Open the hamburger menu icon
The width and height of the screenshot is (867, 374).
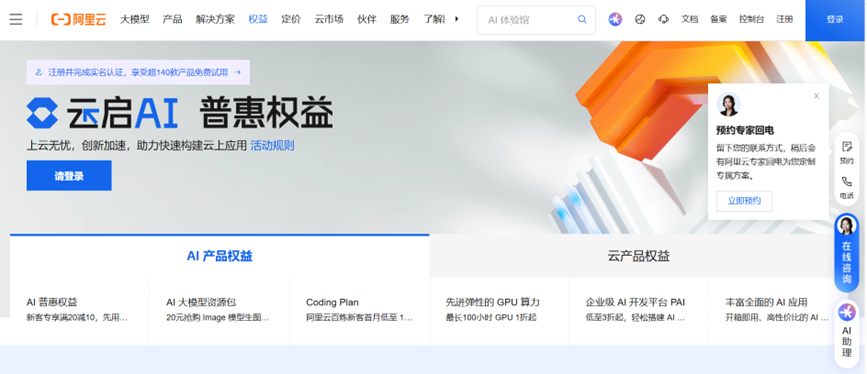click(x=16, y=19)
